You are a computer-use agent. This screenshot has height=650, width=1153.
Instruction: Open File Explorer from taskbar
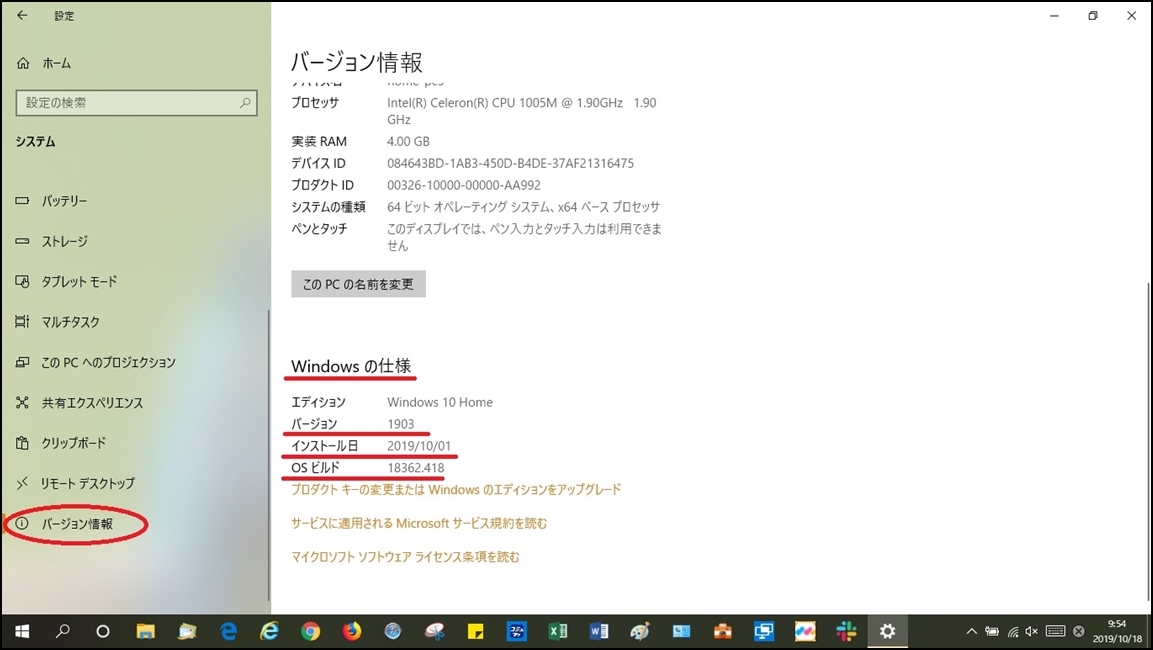(146, 631)
